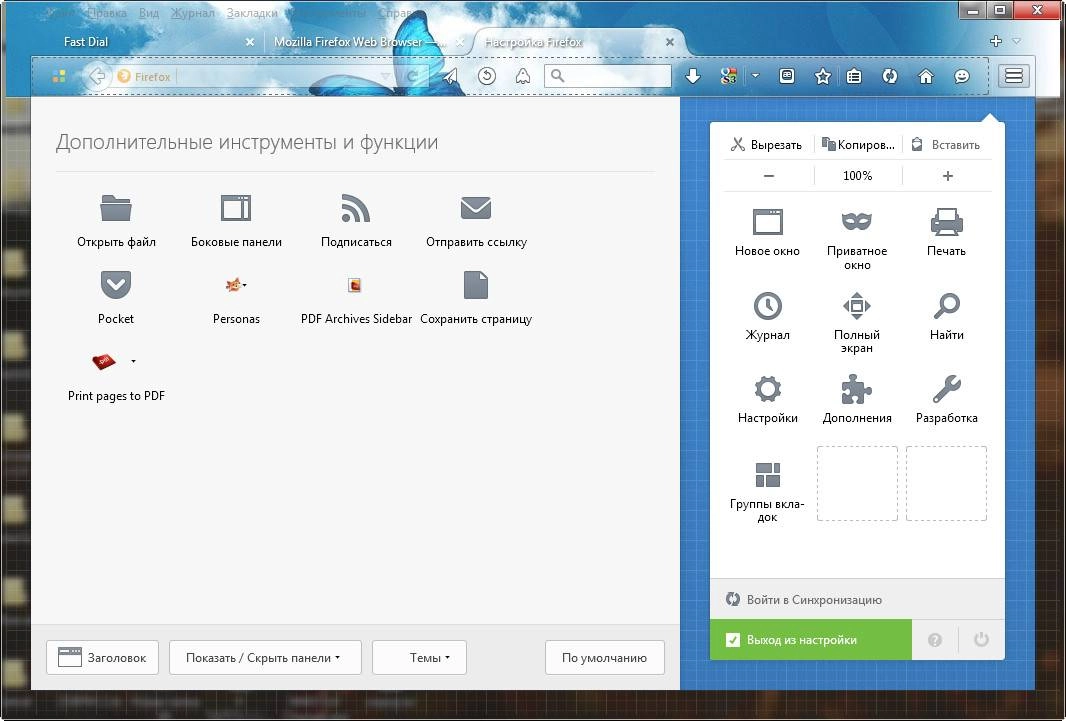Click the Restore Defaults (По умолчанию) button
The height and width of the screenshot is (721, 1066).
604,657
